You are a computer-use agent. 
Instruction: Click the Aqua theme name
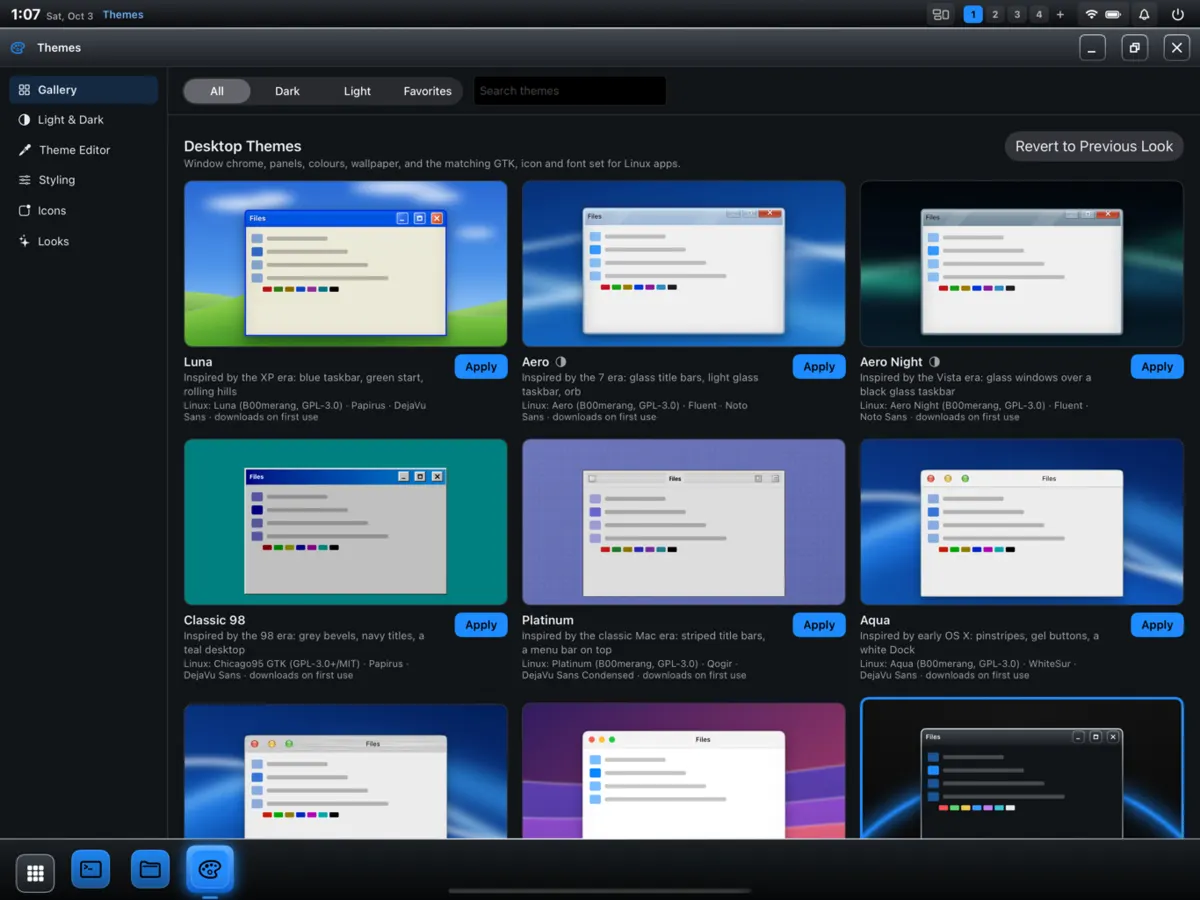coord(875,620)
